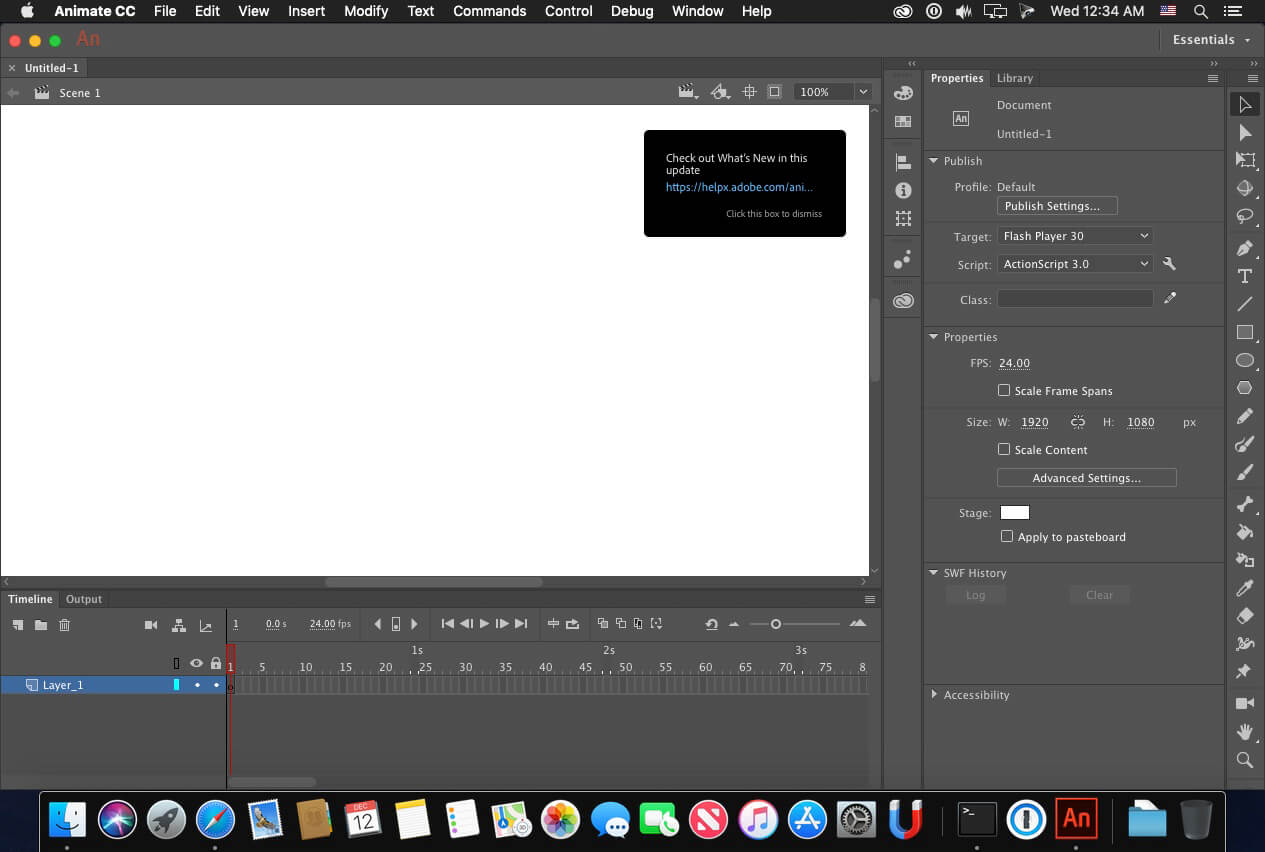Click the New Layer icon in Timeline
This screenshot has height=852, width=1265.
(x=18, y=625)
